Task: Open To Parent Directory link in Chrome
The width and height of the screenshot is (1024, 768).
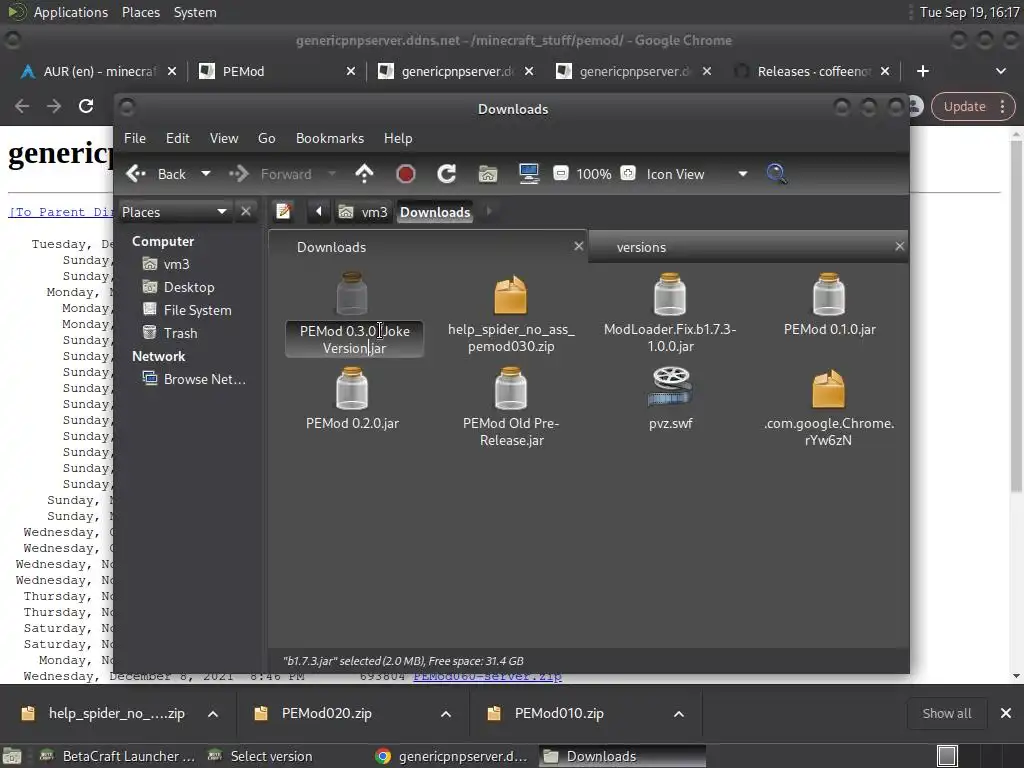Action: tap(61, 212)
